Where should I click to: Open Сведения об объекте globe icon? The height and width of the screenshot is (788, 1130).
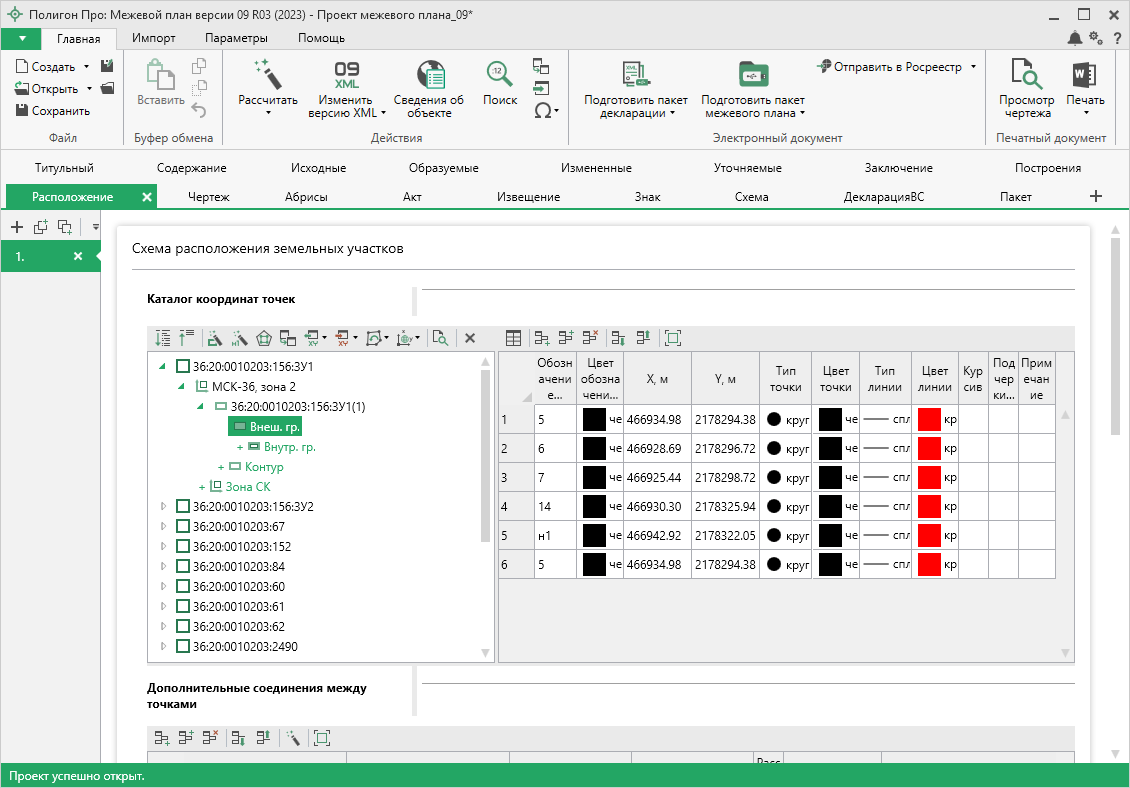pyautogui.click(x=429, y=75)
